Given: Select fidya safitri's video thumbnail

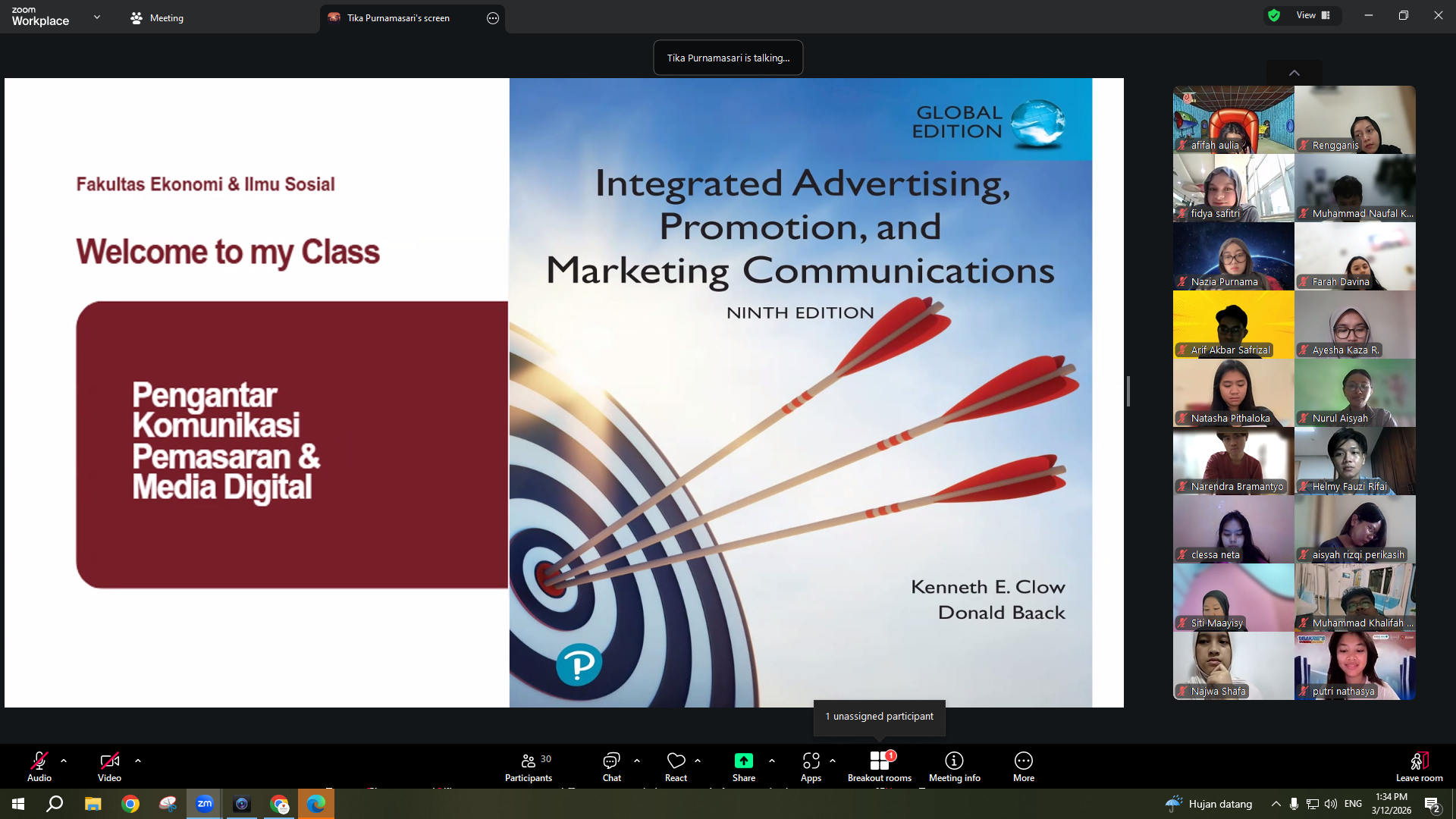Looking at the screenshot, I should [x=1234, y=188].
